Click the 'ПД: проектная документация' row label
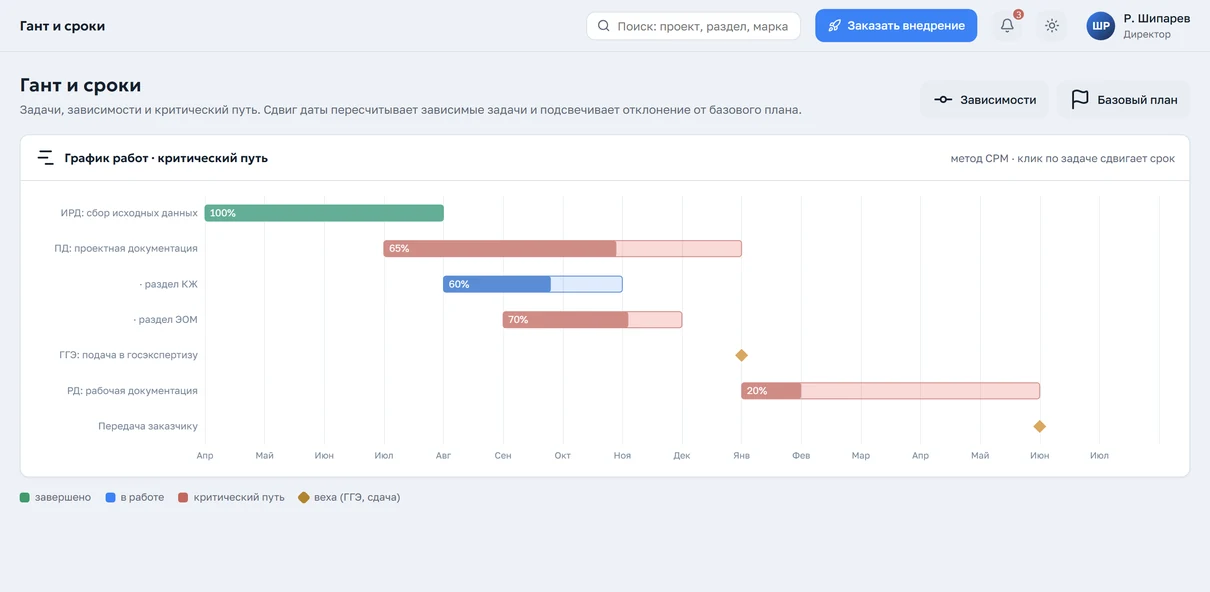 126,249
